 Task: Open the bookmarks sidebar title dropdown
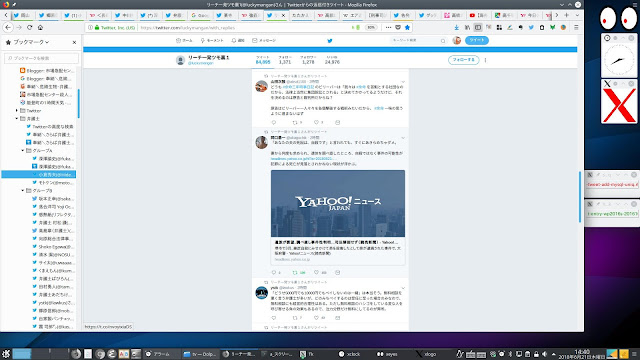tap(31, 42)
